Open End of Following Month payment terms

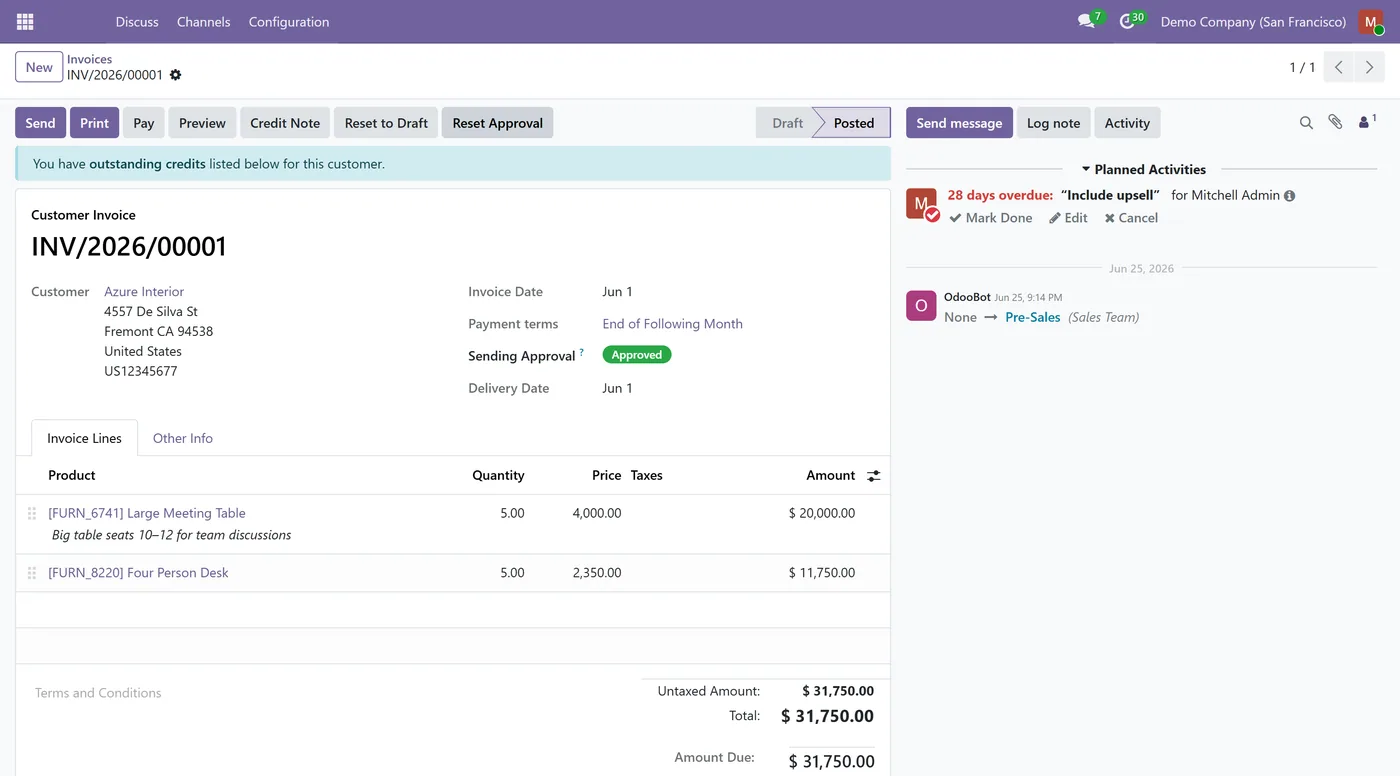click(672, 324)
